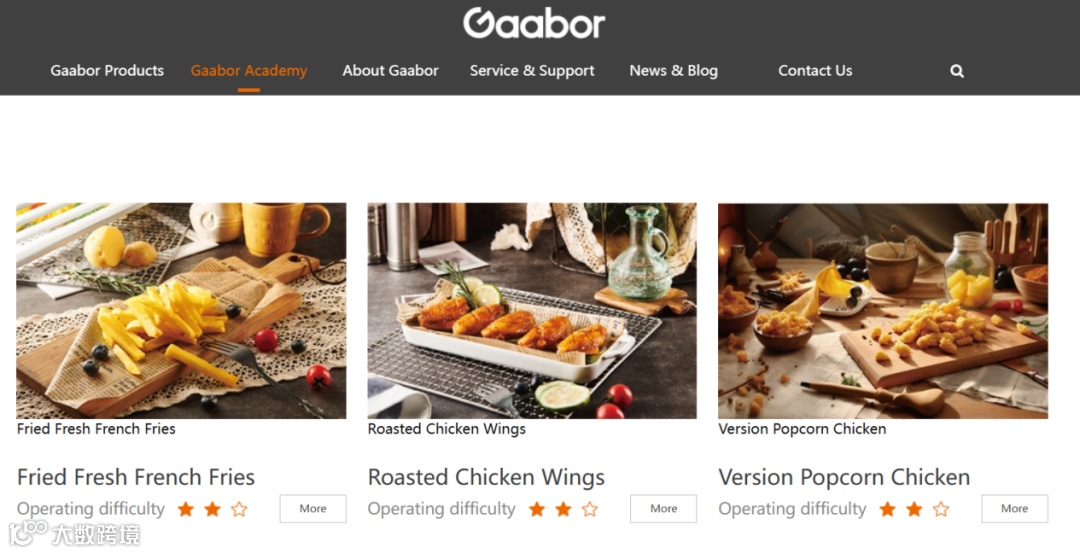Open the Contact Us page
This screenshot has width=1080, height=554.
point(815,70)
